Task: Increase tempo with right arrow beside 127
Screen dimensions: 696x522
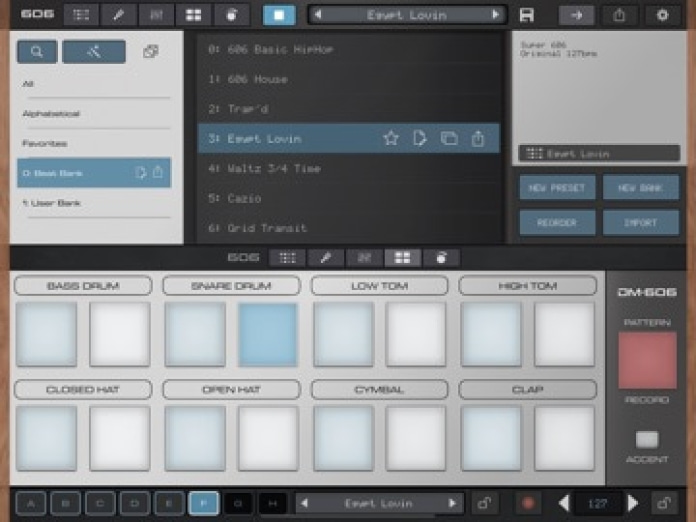Action: 633,503
